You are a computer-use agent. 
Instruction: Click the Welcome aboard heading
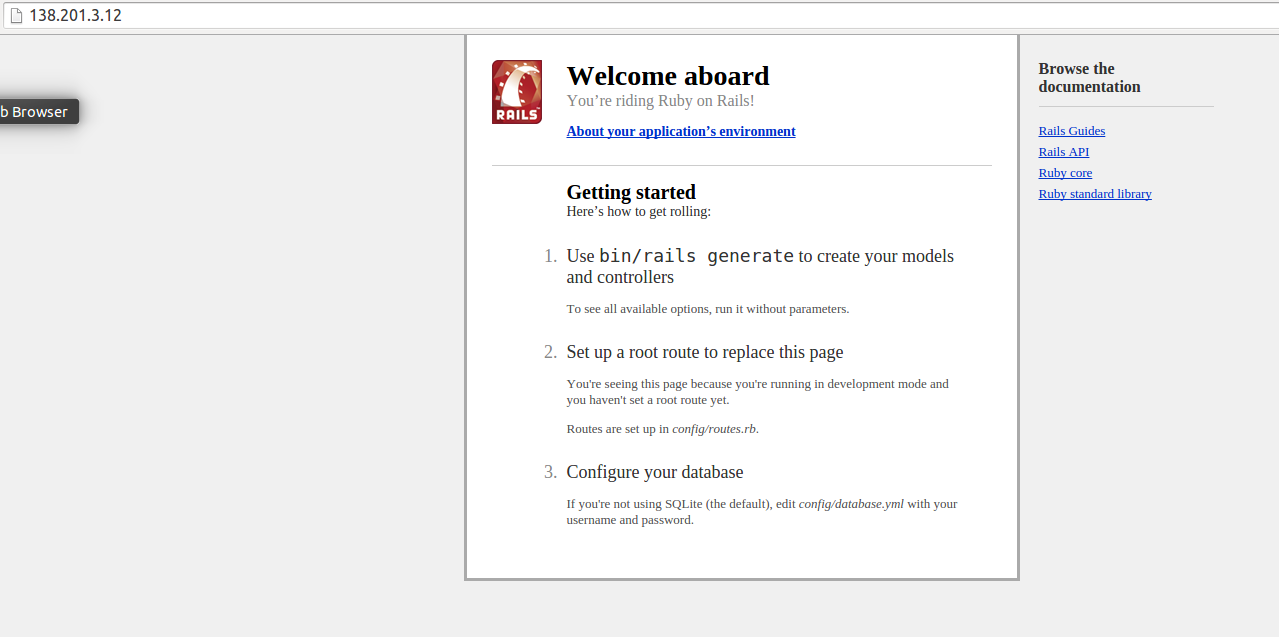(x=668, y=76)
